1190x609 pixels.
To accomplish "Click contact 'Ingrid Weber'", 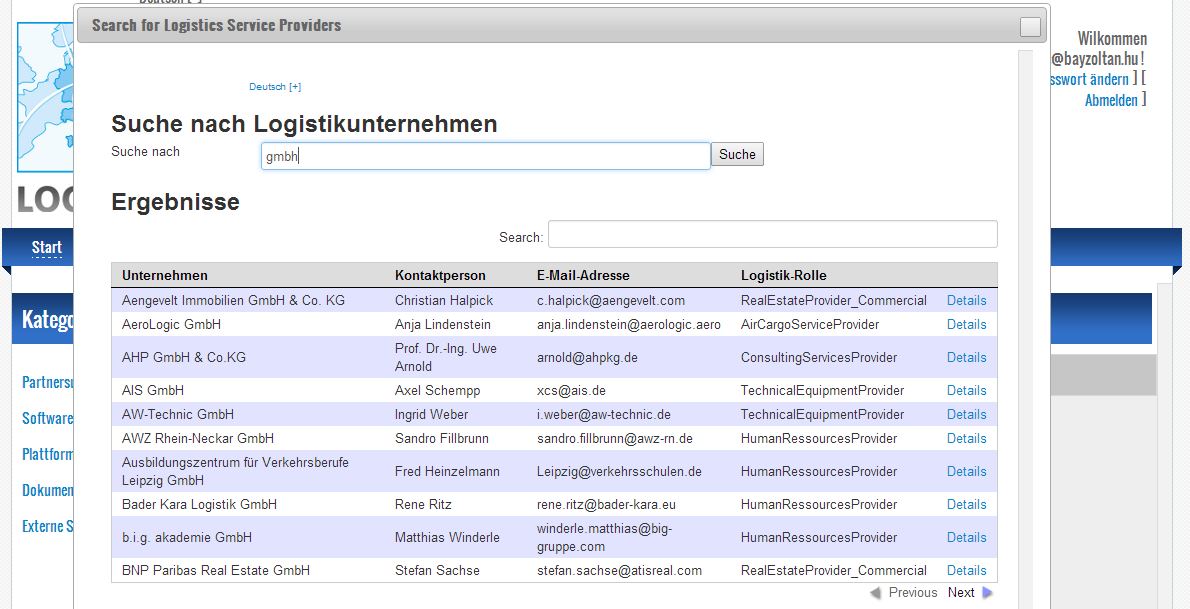I will point(431,415).
